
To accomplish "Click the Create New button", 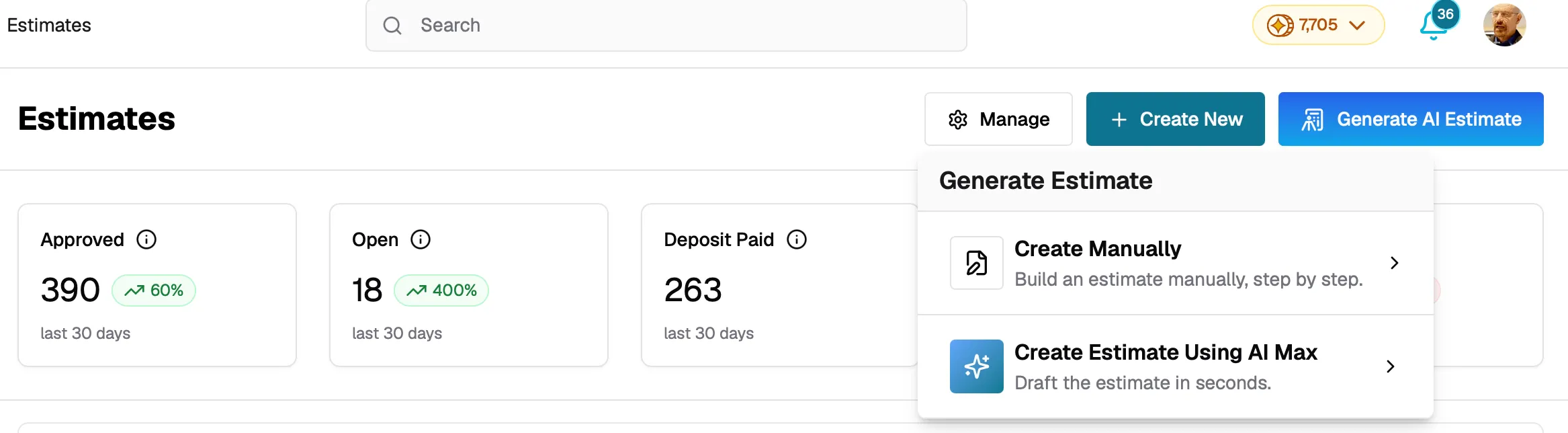I will coord(1176,119).
